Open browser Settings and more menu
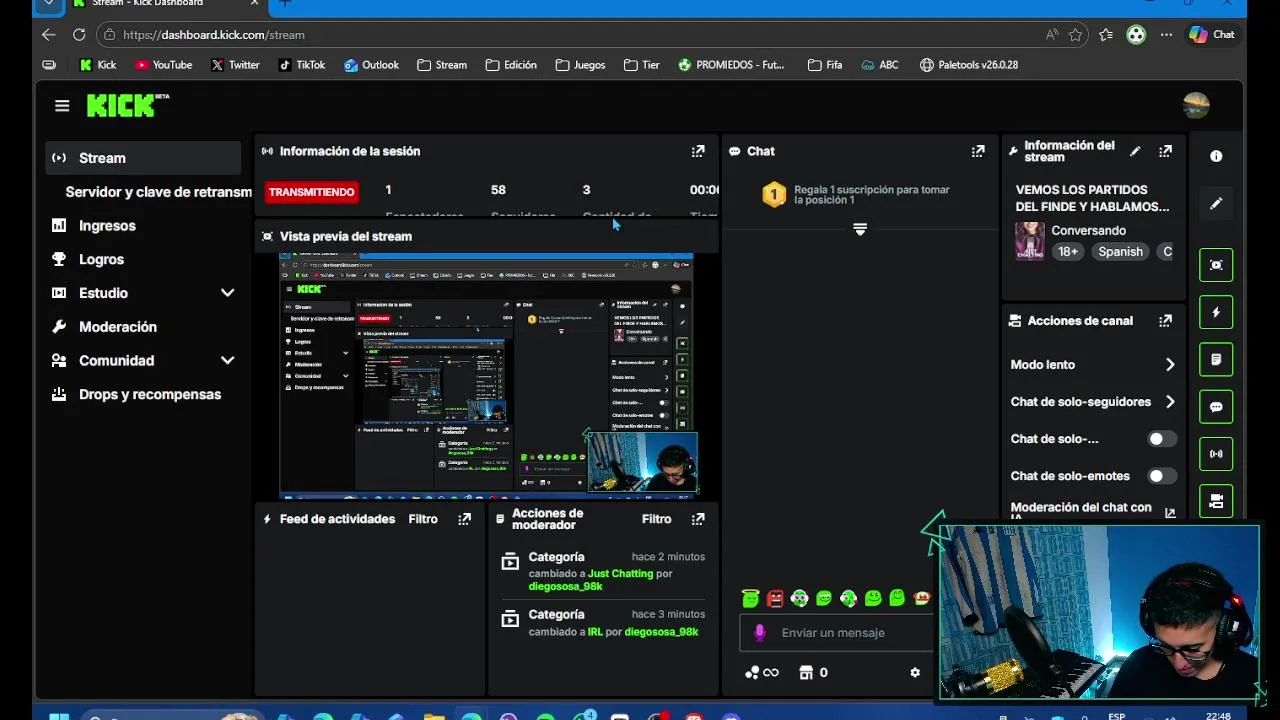The width and height of the screenshot is (1280, 720). [1166, 35]
